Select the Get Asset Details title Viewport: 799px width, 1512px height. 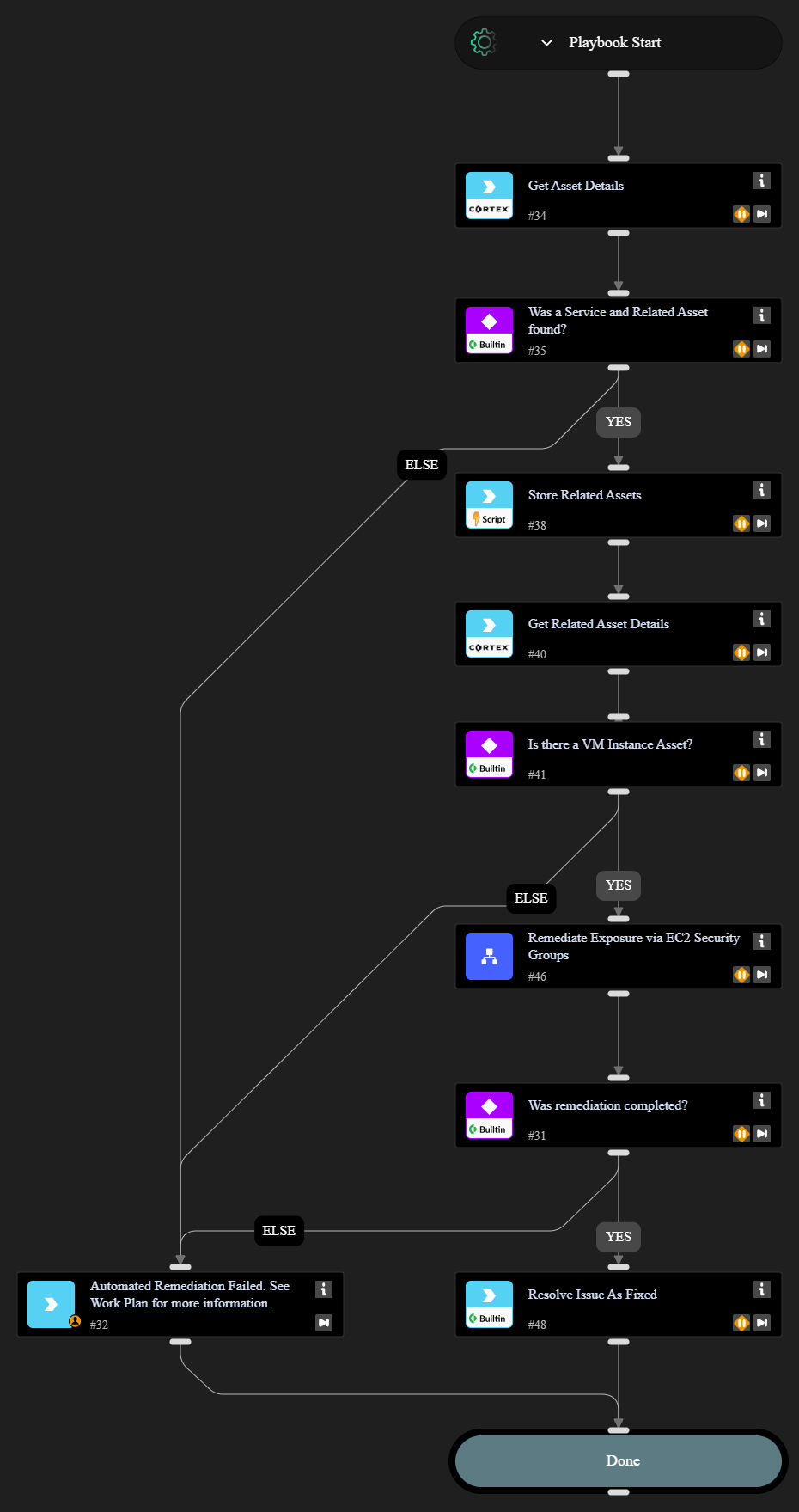coord(576,186)
